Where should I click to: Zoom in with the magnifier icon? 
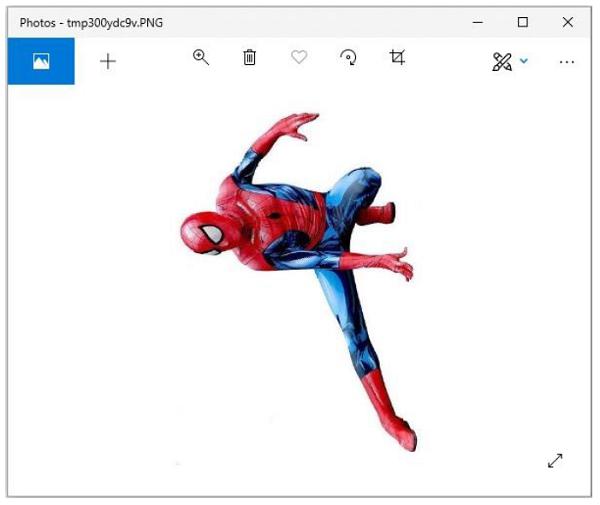(x=201, y=58)
